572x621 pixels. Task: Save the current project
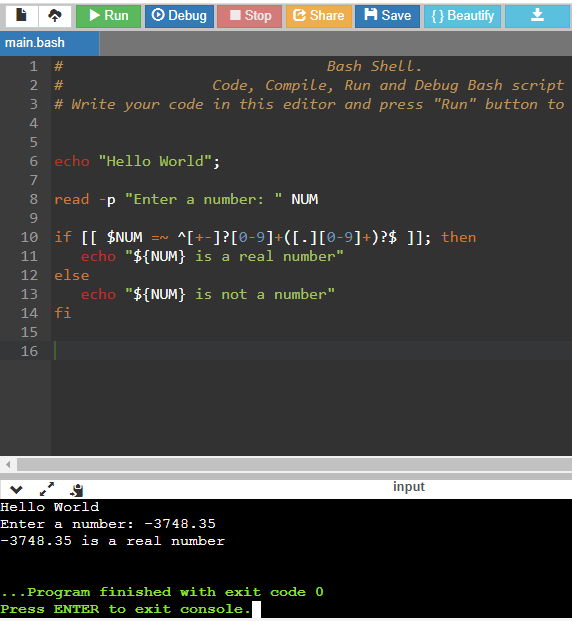(x=387, y=16)
